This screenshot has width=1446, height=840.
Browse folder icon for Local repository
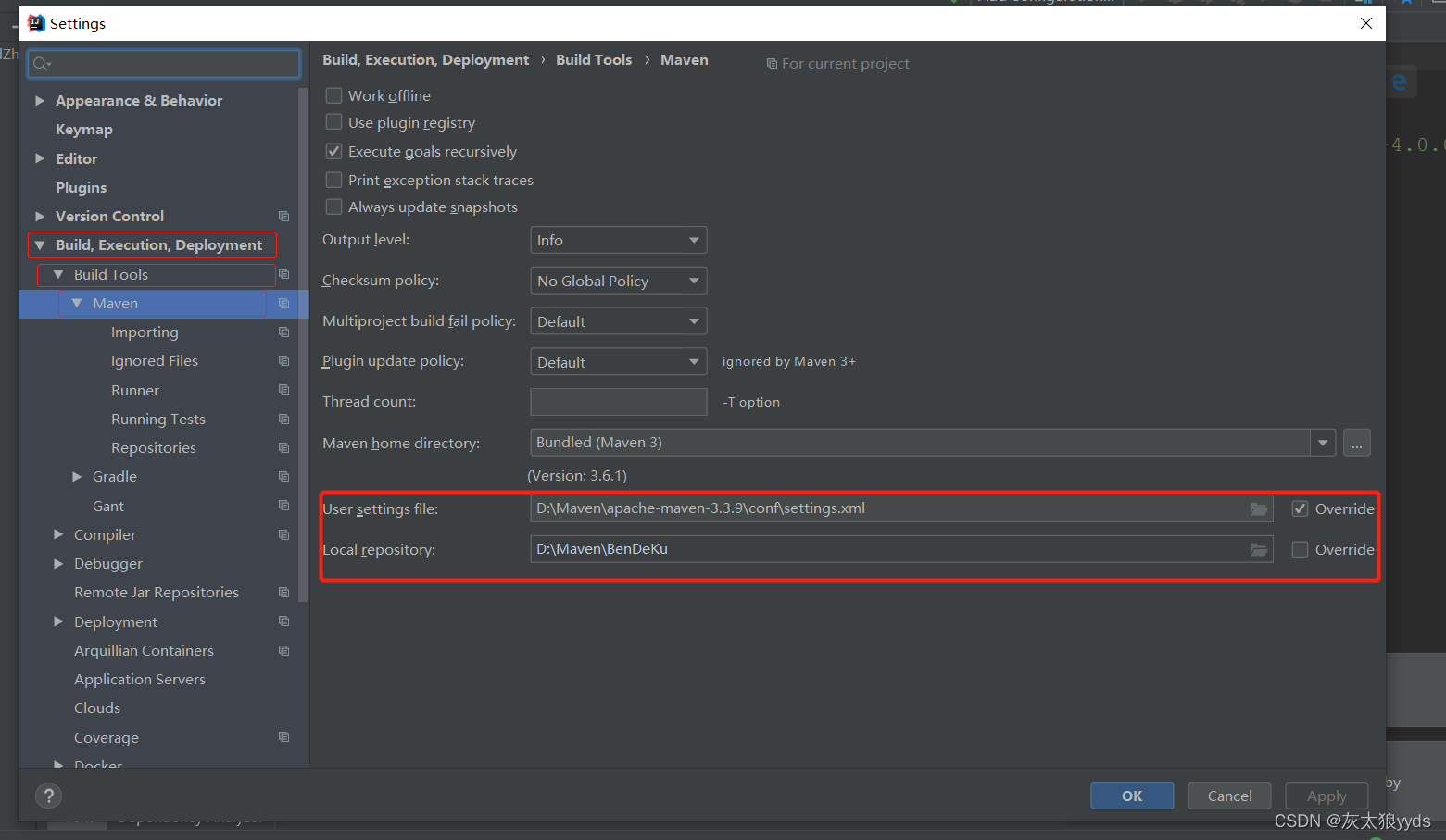click(1259, 549)
